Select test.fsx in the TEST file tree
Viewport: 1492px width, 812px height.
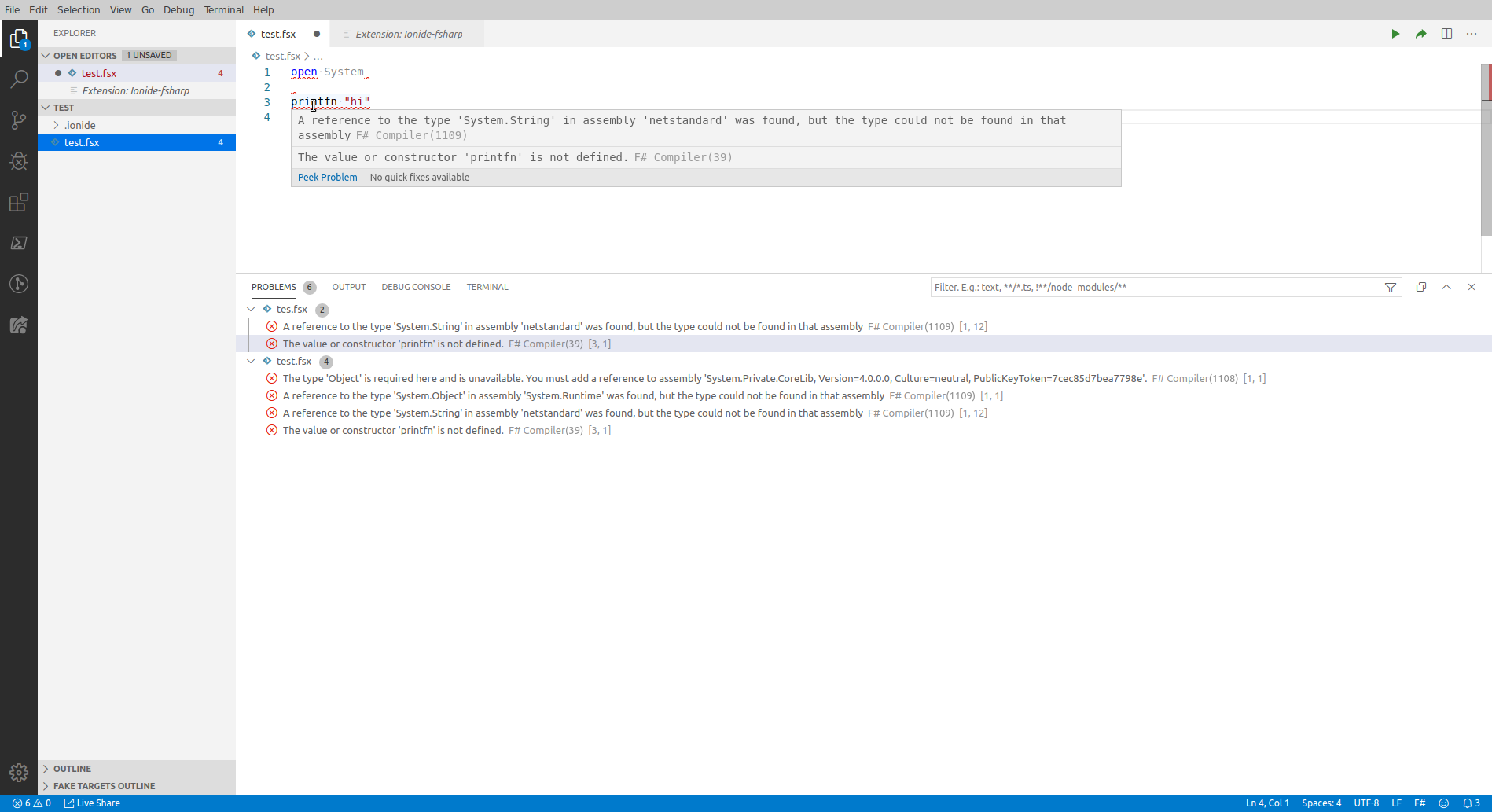[x=137, y=142]
